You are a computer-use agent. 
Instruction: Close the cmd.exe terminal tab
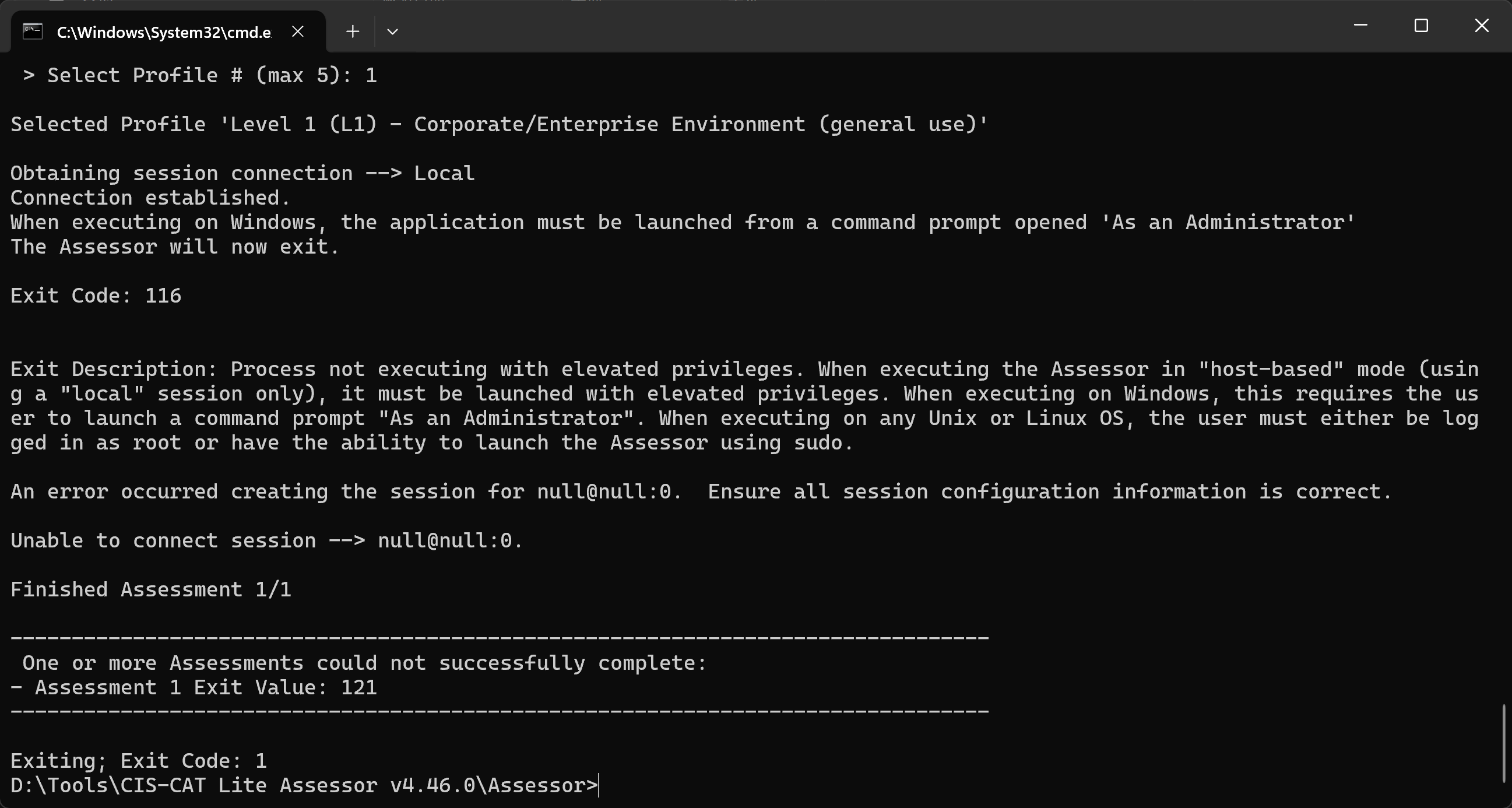(x=298, y=31)
